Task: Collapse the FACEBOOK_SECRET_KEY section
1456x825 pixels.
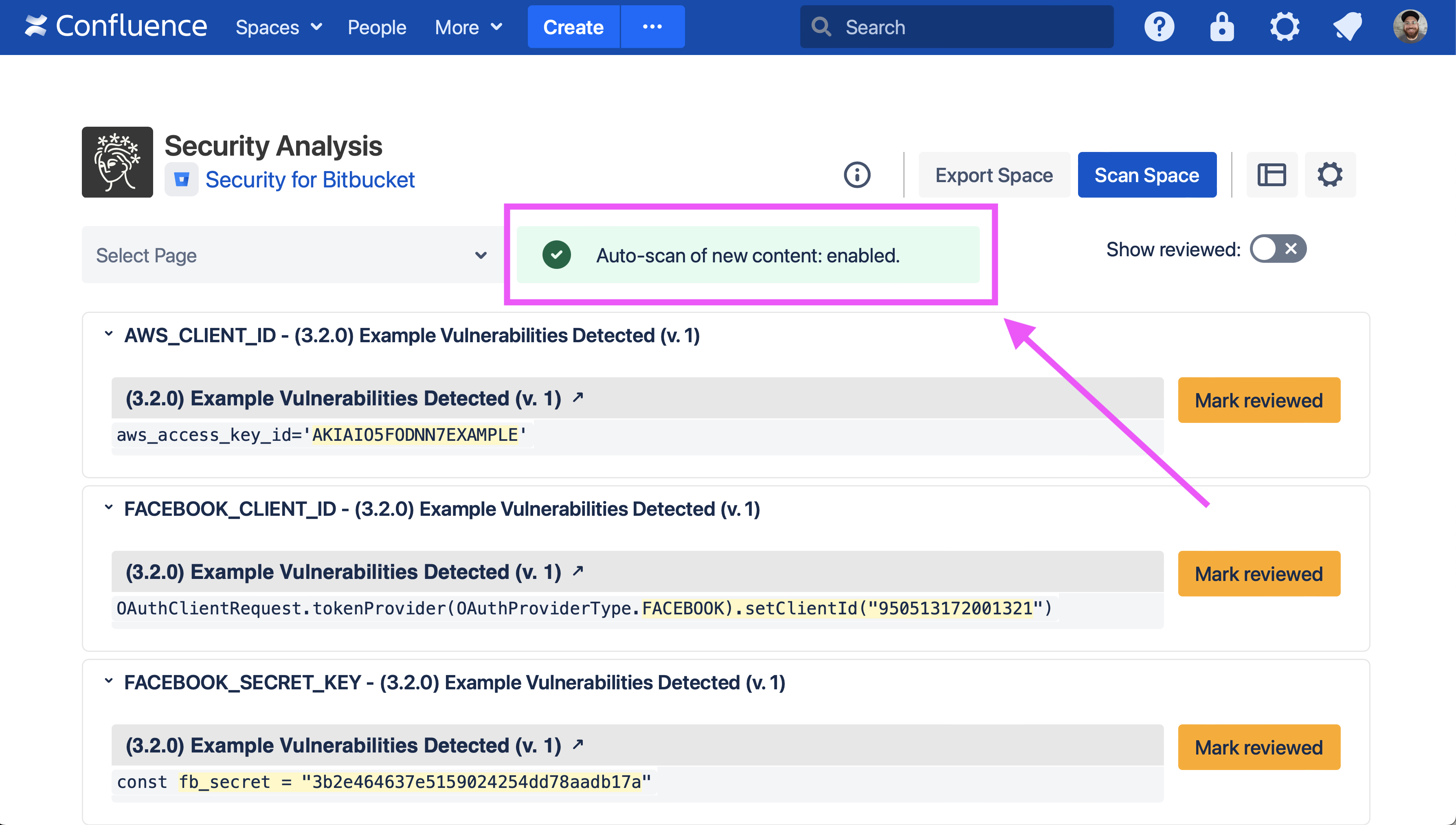Action: point(109,681)
